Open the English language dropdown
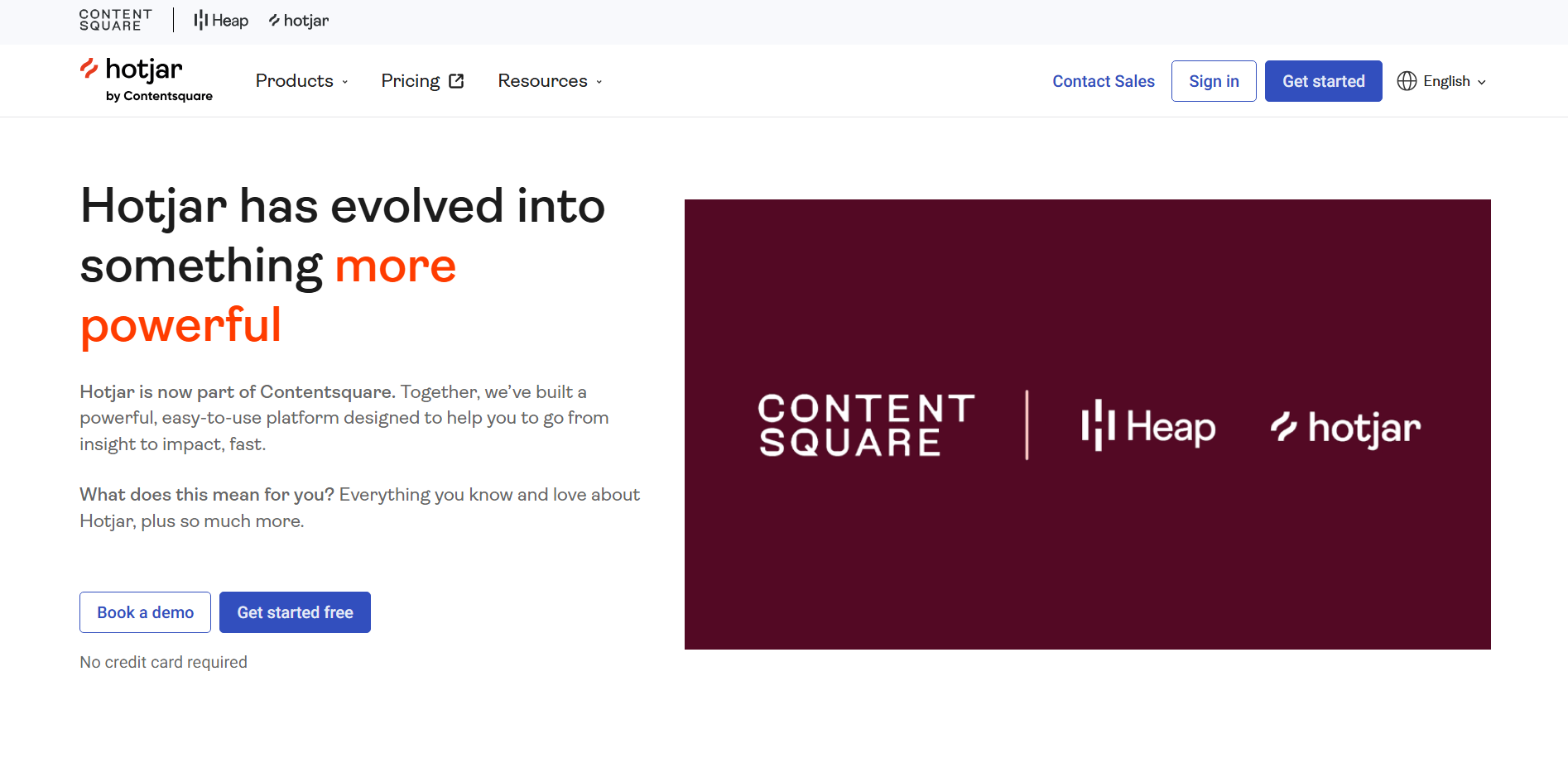Screen dimensions: 1568x777 1442,81
